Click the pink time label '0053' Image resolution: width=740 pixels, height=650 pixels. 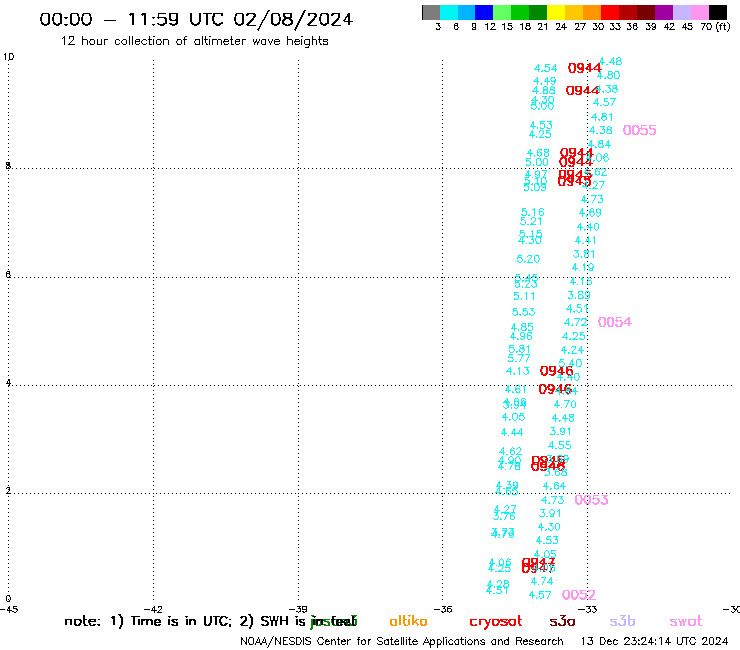tap(591, 500)
